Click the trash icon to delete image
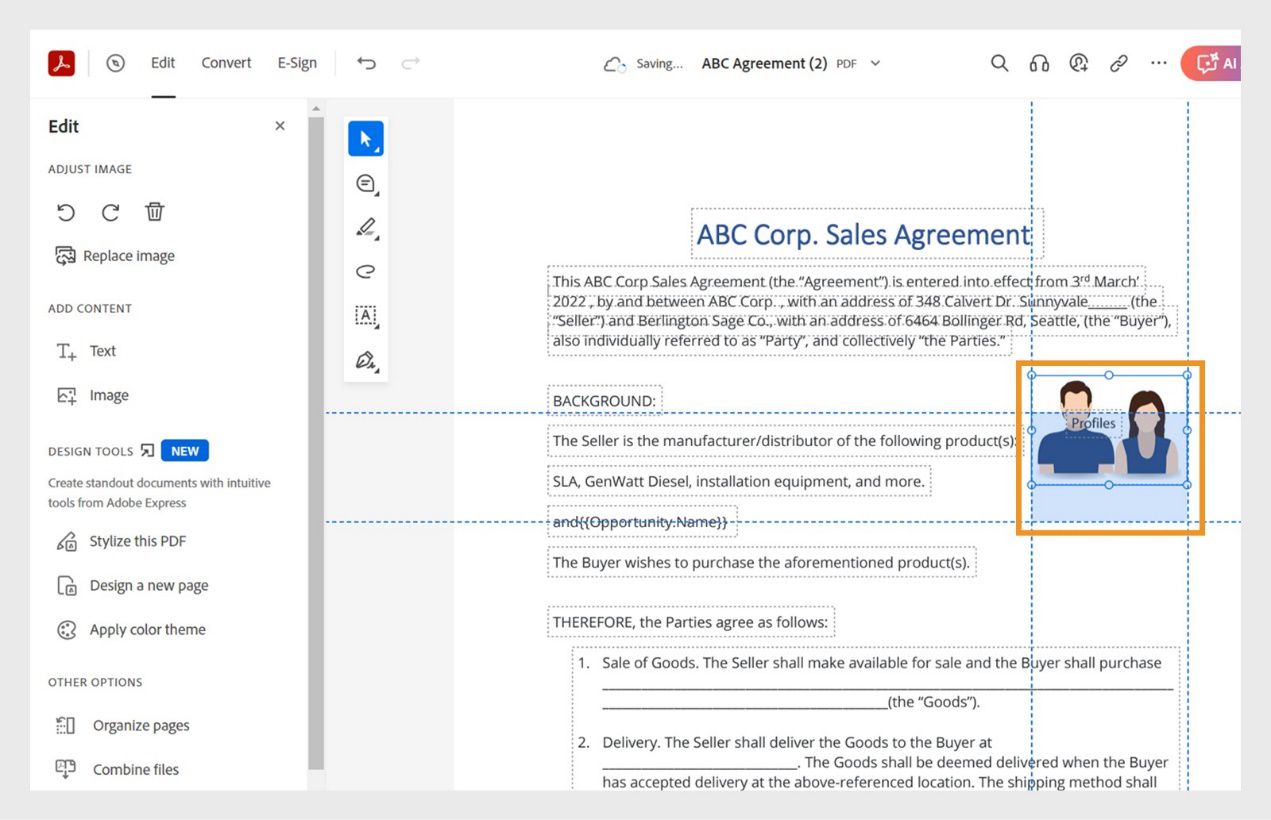The image size is (1271, 820). (154, 212)
